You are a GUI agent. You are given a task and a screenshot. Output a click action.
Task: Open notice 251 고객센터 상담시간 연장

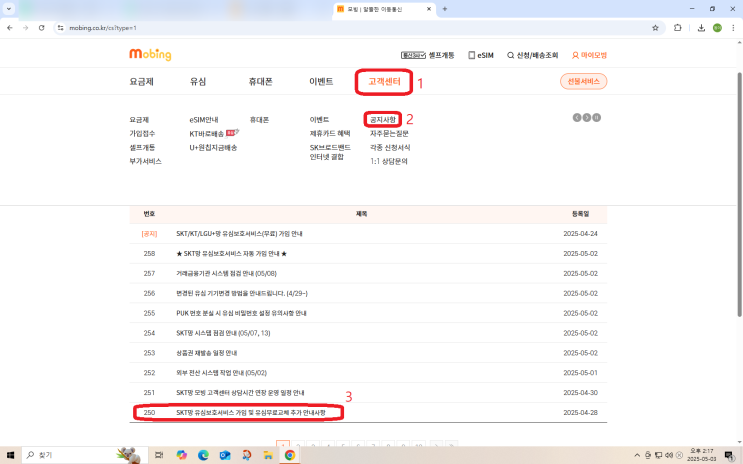(240, 393)
